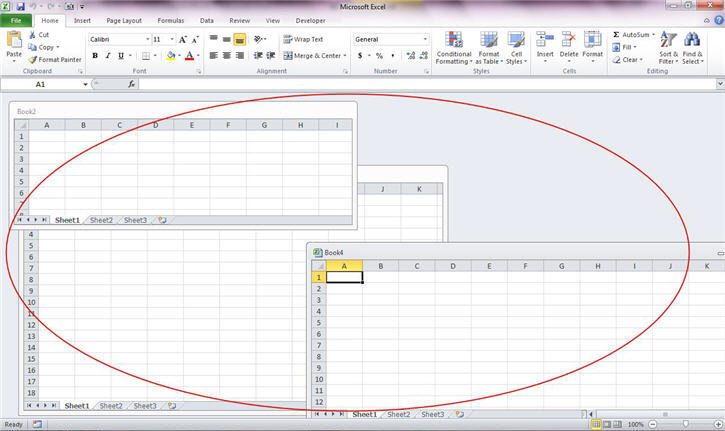Click the Decrease Indent icon
725x431 pixels.
[x=258, y=55]
